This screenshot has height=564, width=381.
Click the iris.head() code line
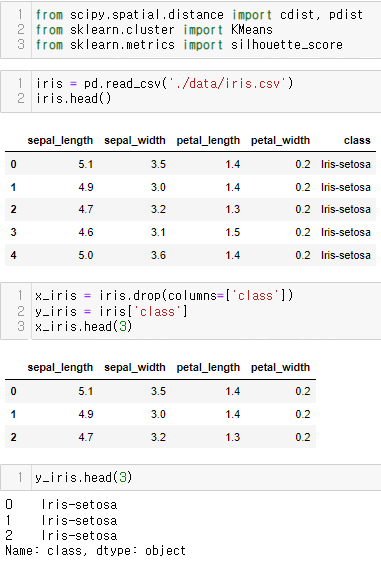pos(73,99)
